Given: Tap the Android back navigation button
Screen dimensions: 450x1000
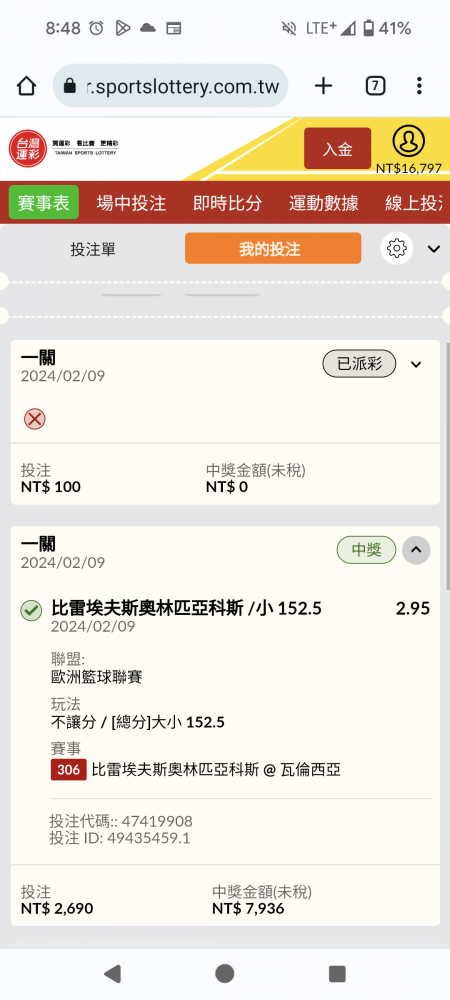Looking at the screenshot, I should point(112,973).
